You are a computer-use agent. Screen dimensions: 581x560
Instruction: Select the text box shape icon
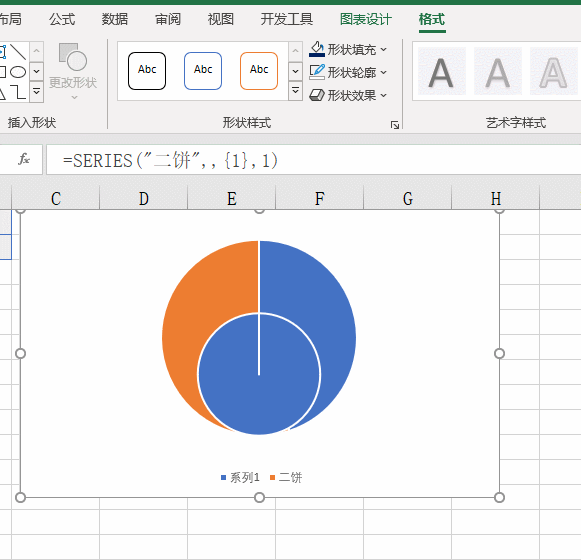point(3,52)
